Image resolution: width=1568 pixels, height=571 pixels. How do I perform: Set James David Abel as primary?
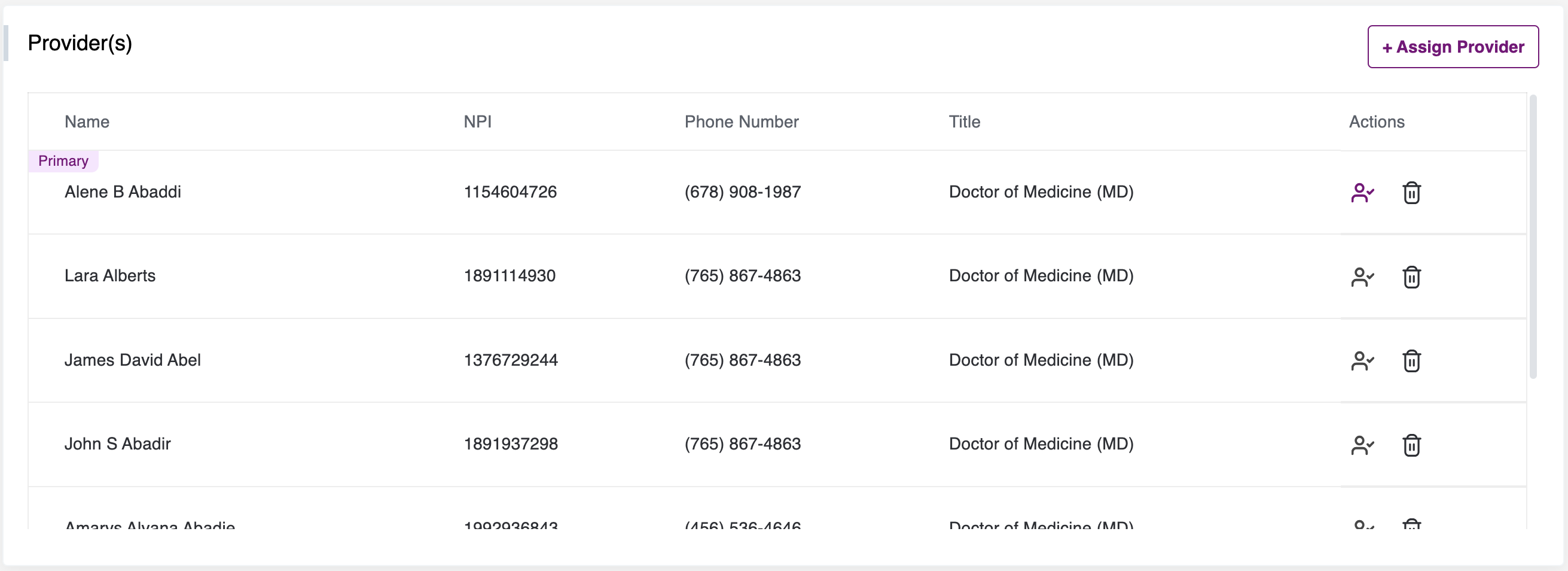click(x=1362, y=361)
